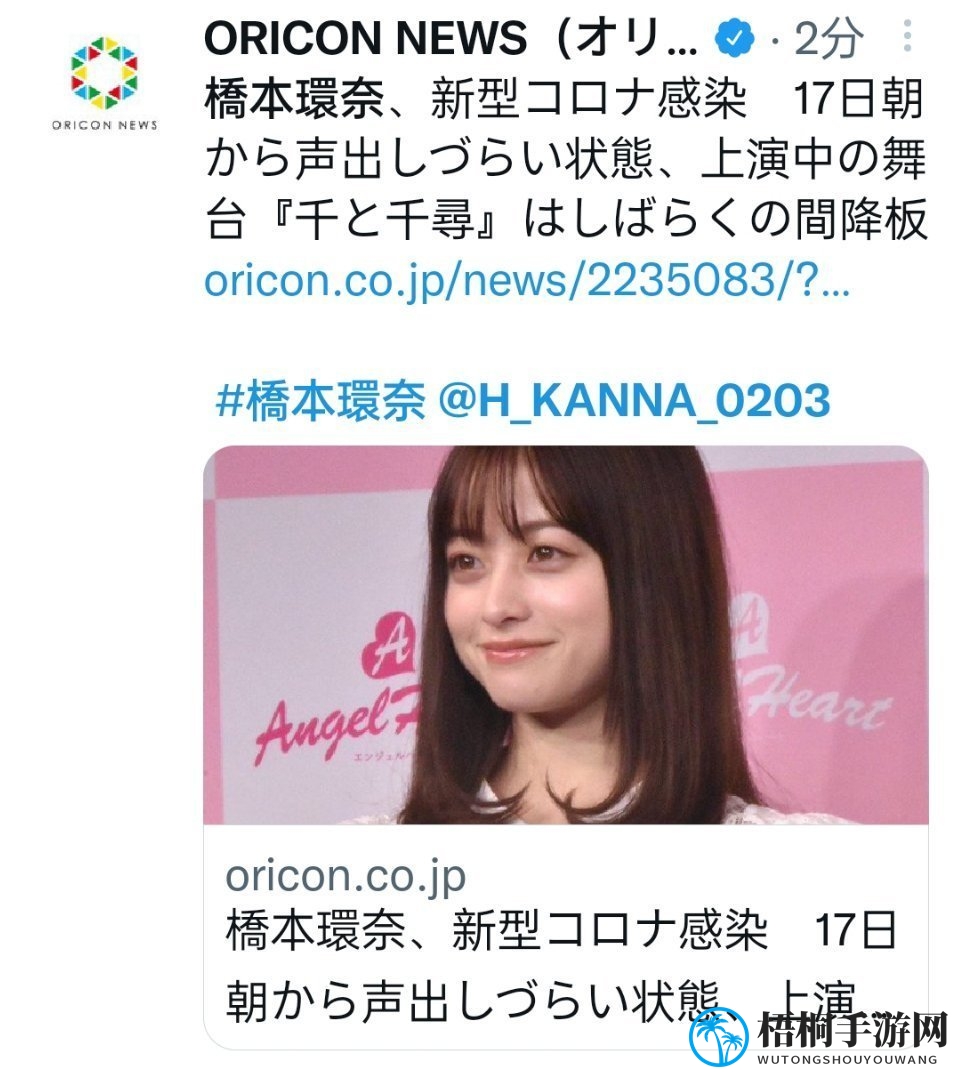Open the @H_KANNA_0203 mention
The image size is (960, 1073).
634,400
